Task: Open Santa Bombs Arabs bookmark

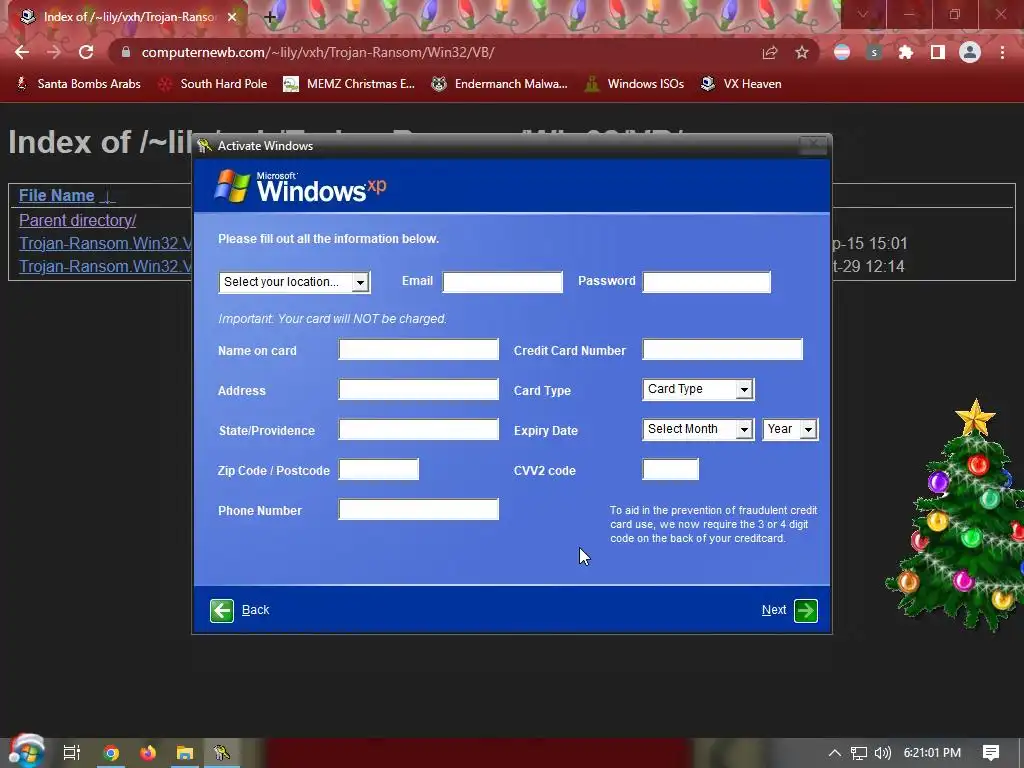Action: tap(78, 84)
